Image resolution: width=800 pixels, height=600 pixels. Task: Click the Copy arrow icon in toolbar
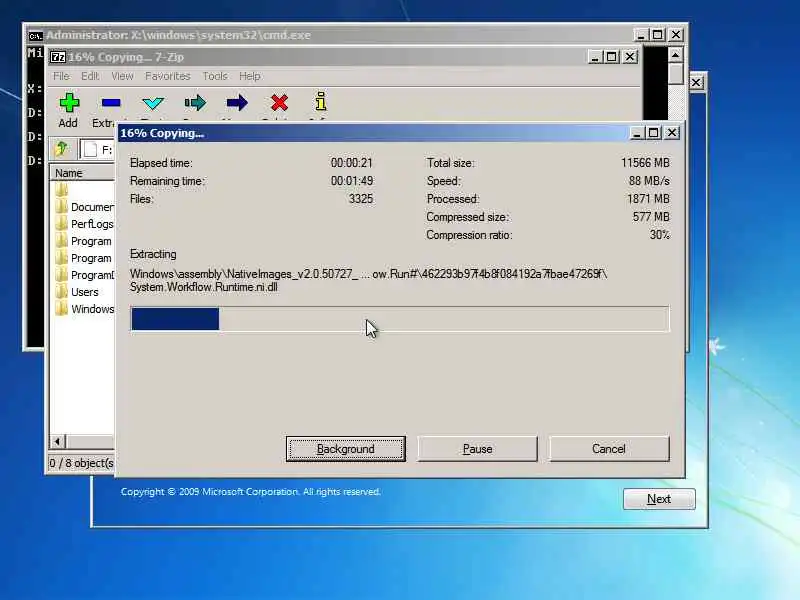tap(195, 103)
